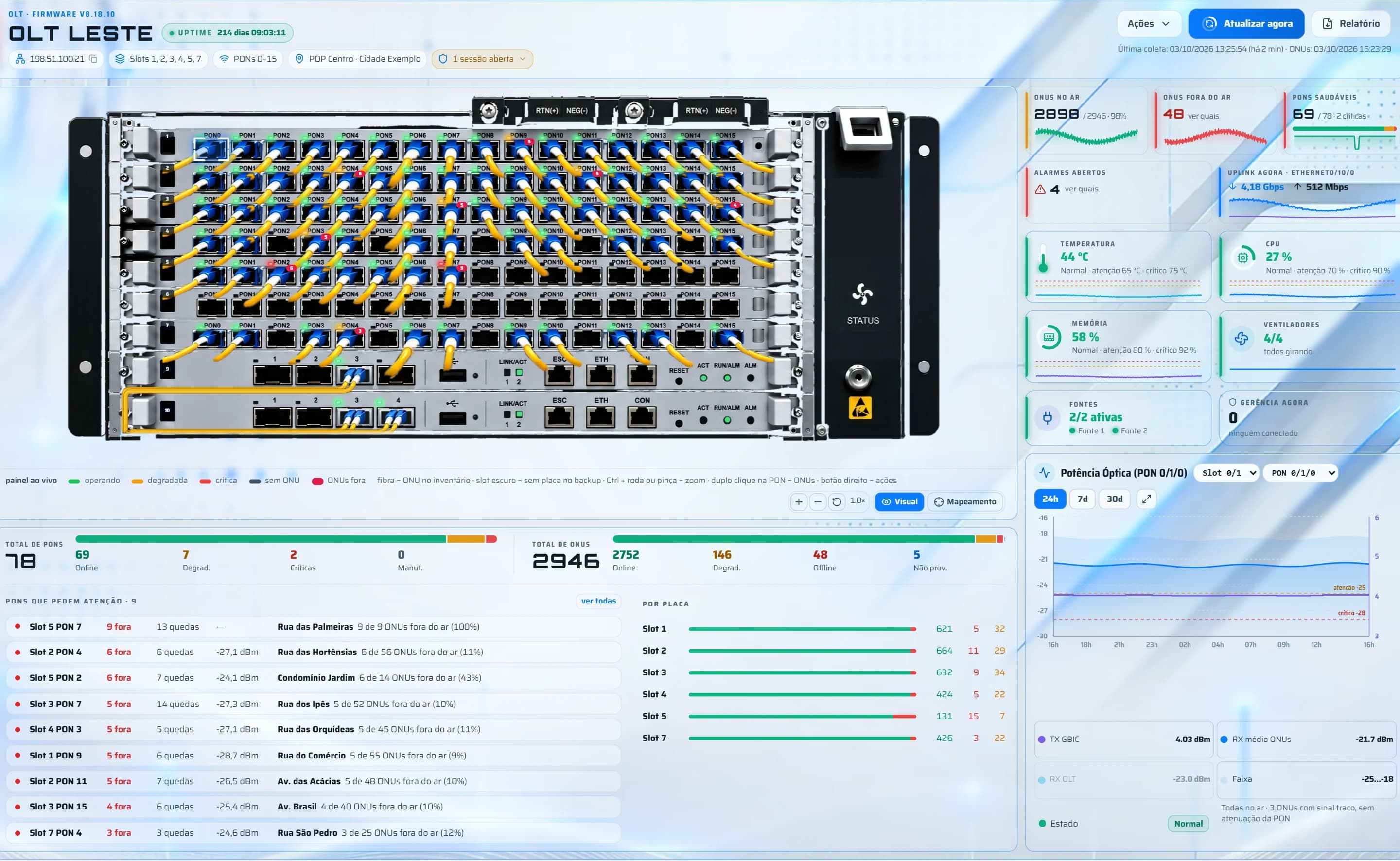Click the fan STATUS icon on chassis
Screen dimensions: 1400x861
[x=862, y=294]
